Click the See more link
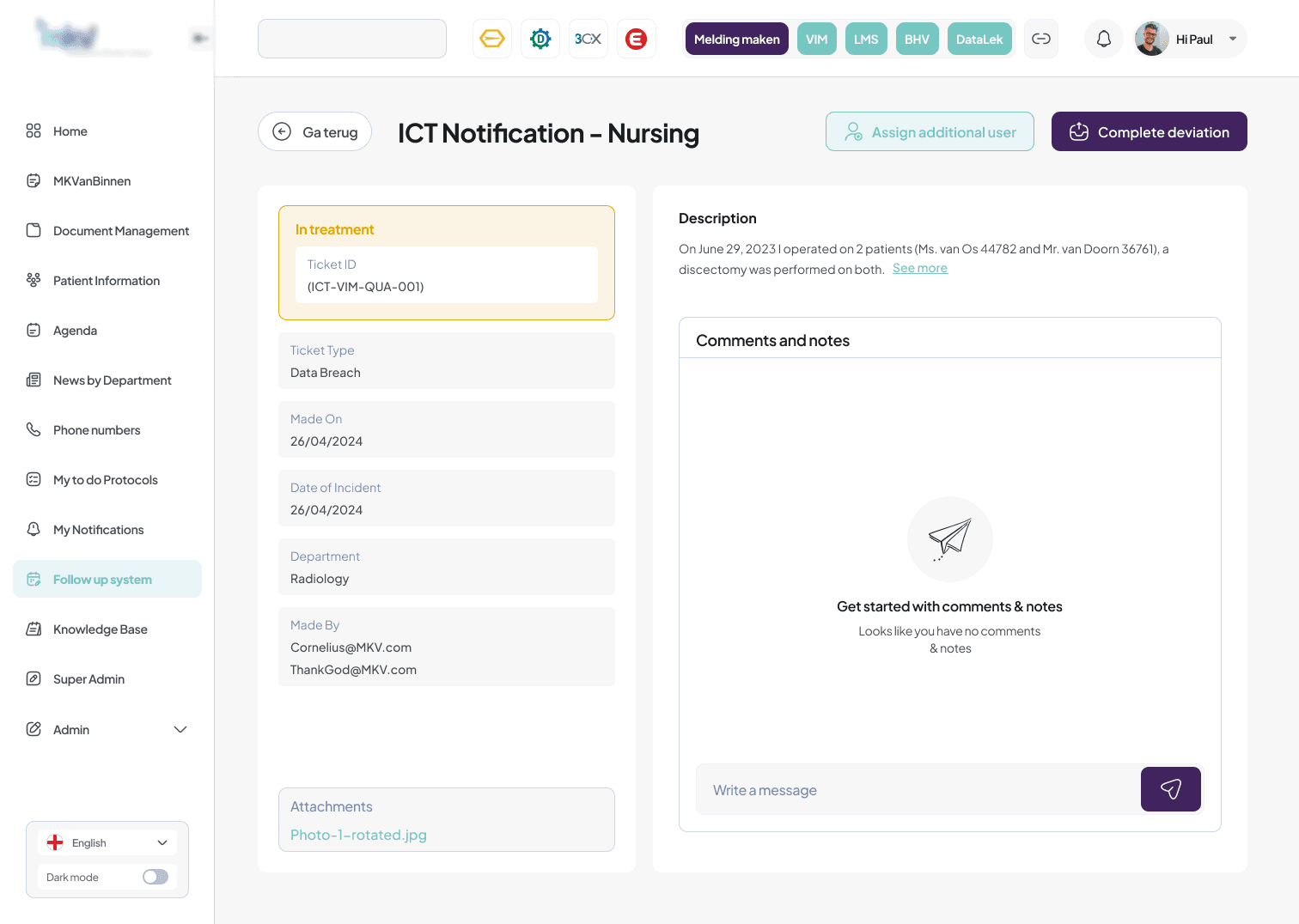The width and height of the screenshot is (1299, 924). tap(919, 268)
